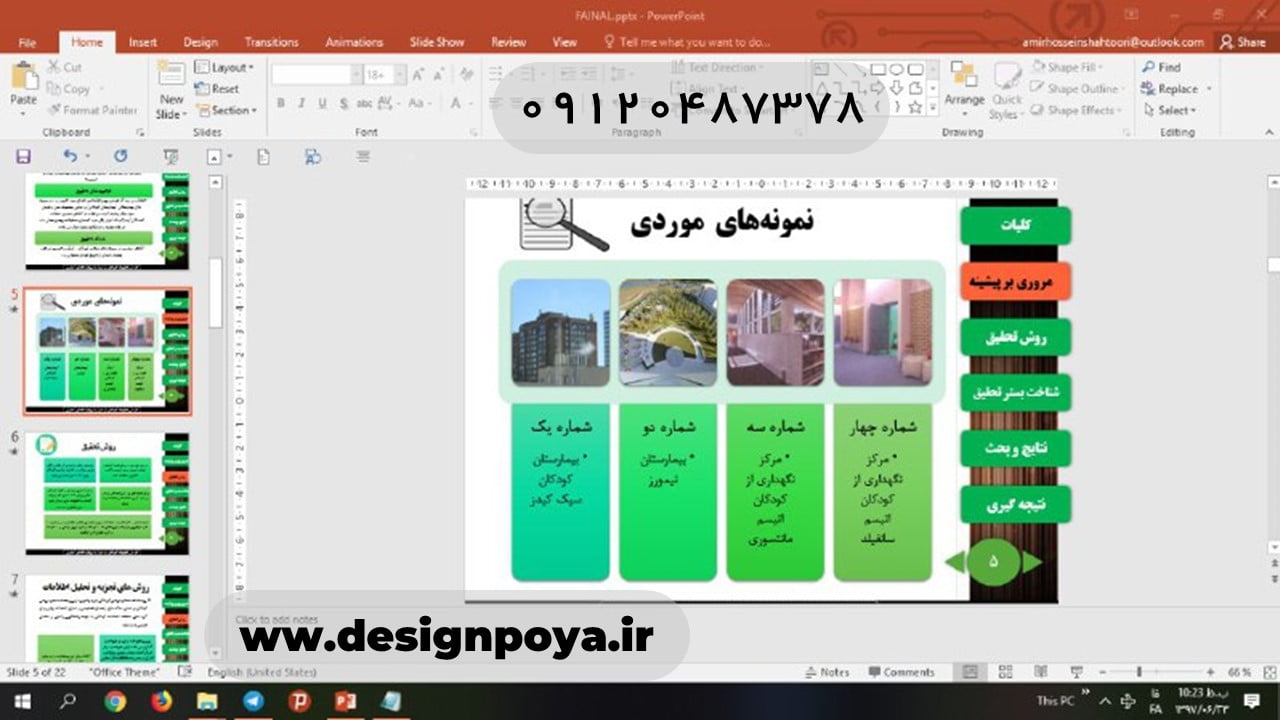
Task: Open the Insert ribbon tab
Action: [142, 42]
